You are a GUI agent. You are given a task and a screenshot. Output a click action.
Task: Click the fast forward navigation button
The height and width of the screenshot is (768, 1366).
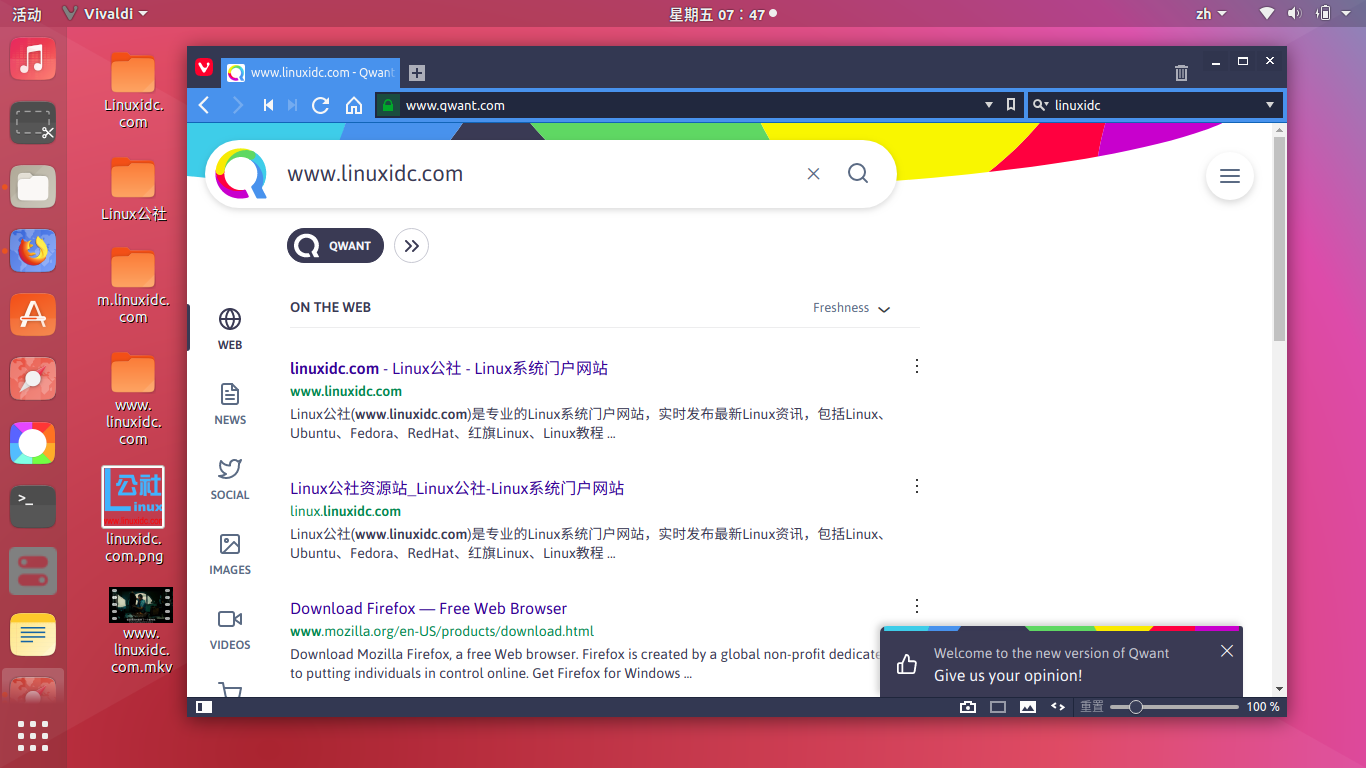[x=293, y=105]
